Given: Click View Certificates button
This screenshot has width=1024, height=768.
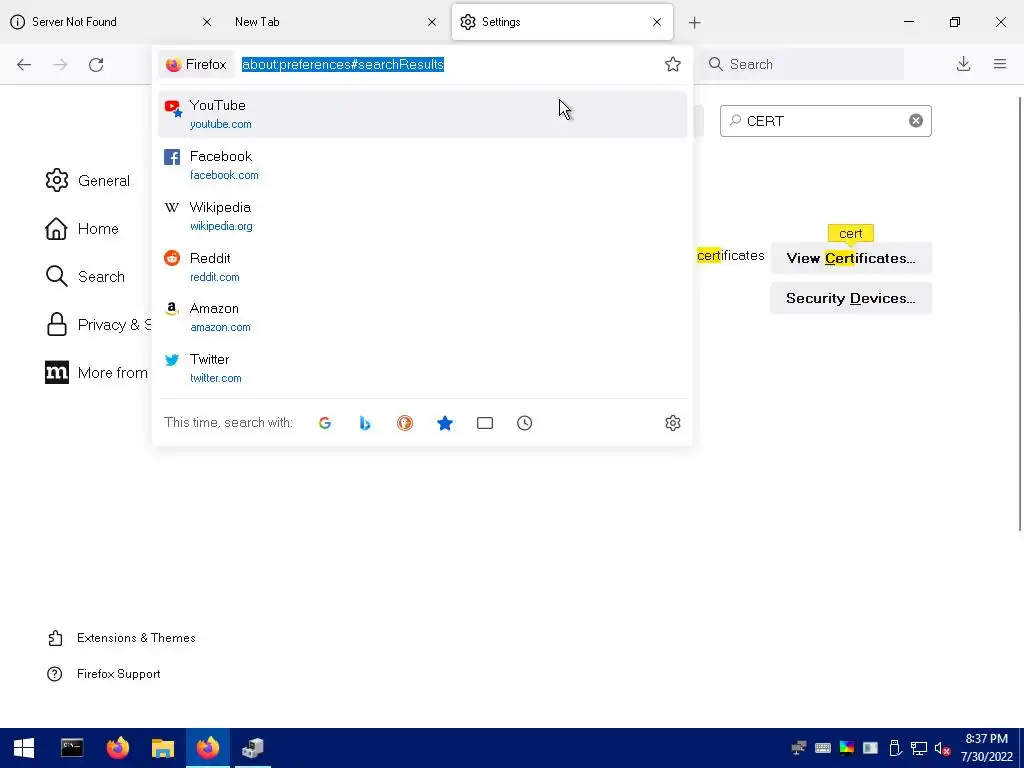Looking at the screenshot, I should [851, 258].
